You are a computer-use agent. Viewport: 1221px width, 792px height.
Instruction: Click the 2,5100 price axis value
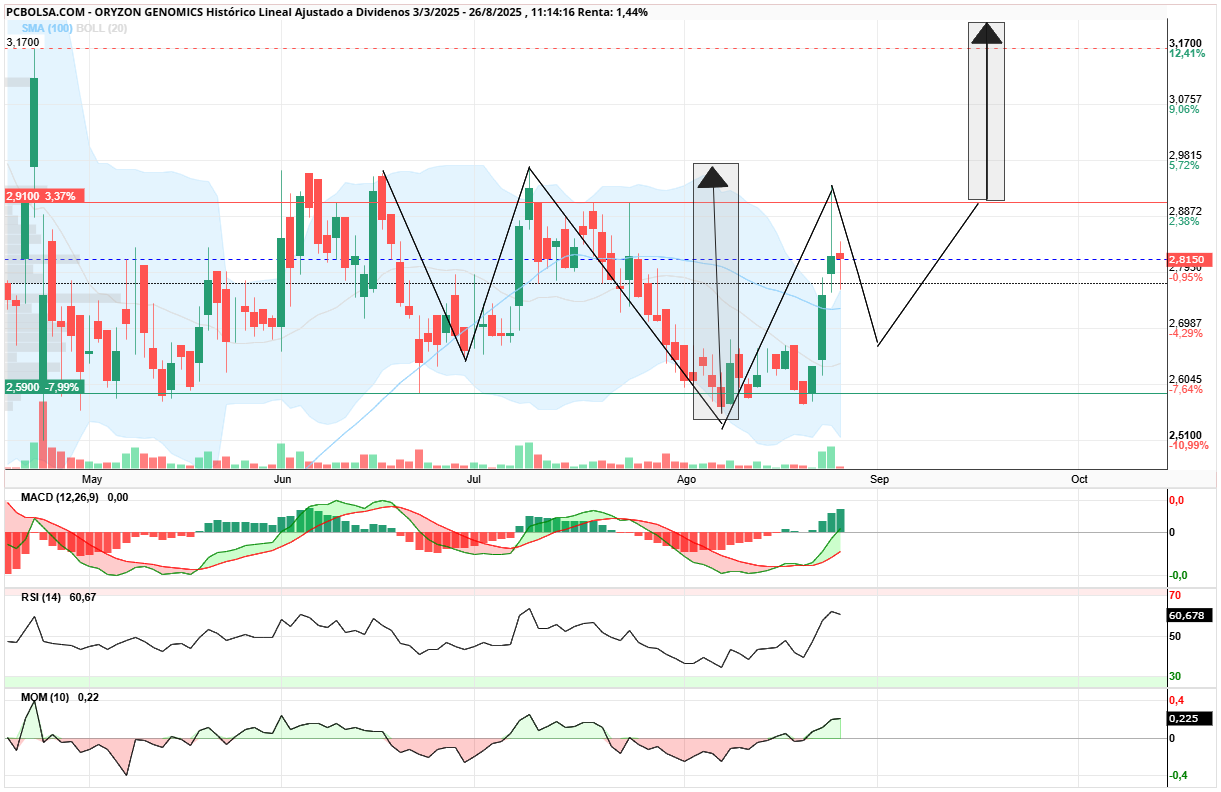tap(1184, 435)
